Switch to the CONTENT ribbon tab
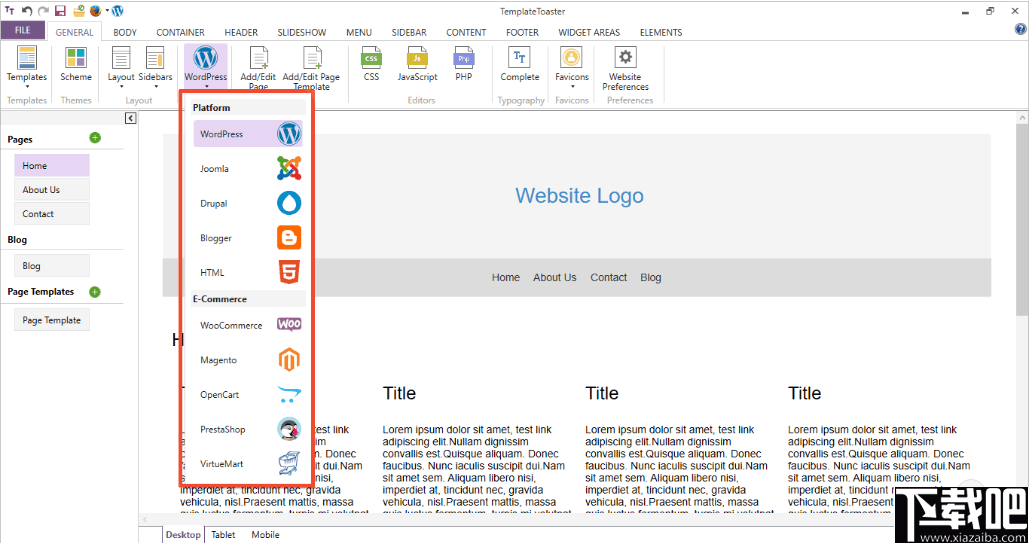Screen dimensions: 1030x543 [x=466, y=32]
